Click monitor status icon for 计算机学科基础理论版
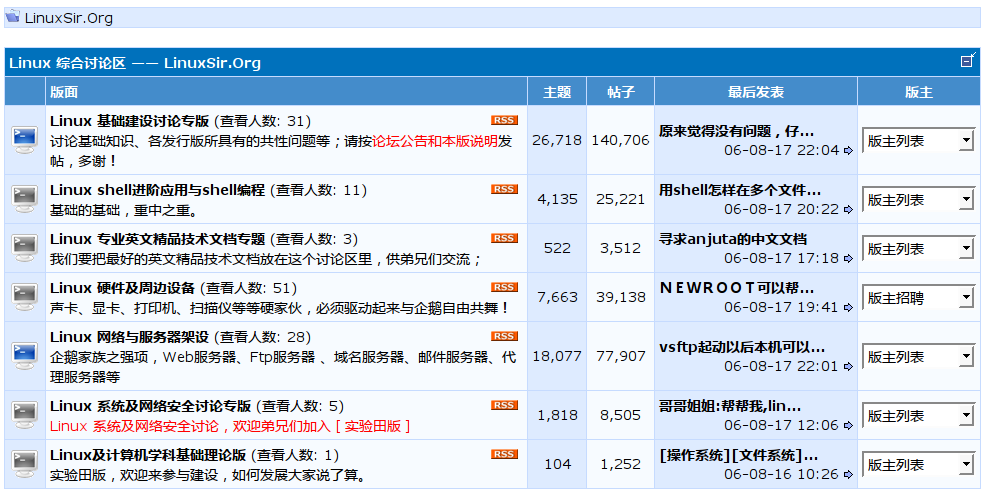 pyautogui.click(x=25, y=464)
